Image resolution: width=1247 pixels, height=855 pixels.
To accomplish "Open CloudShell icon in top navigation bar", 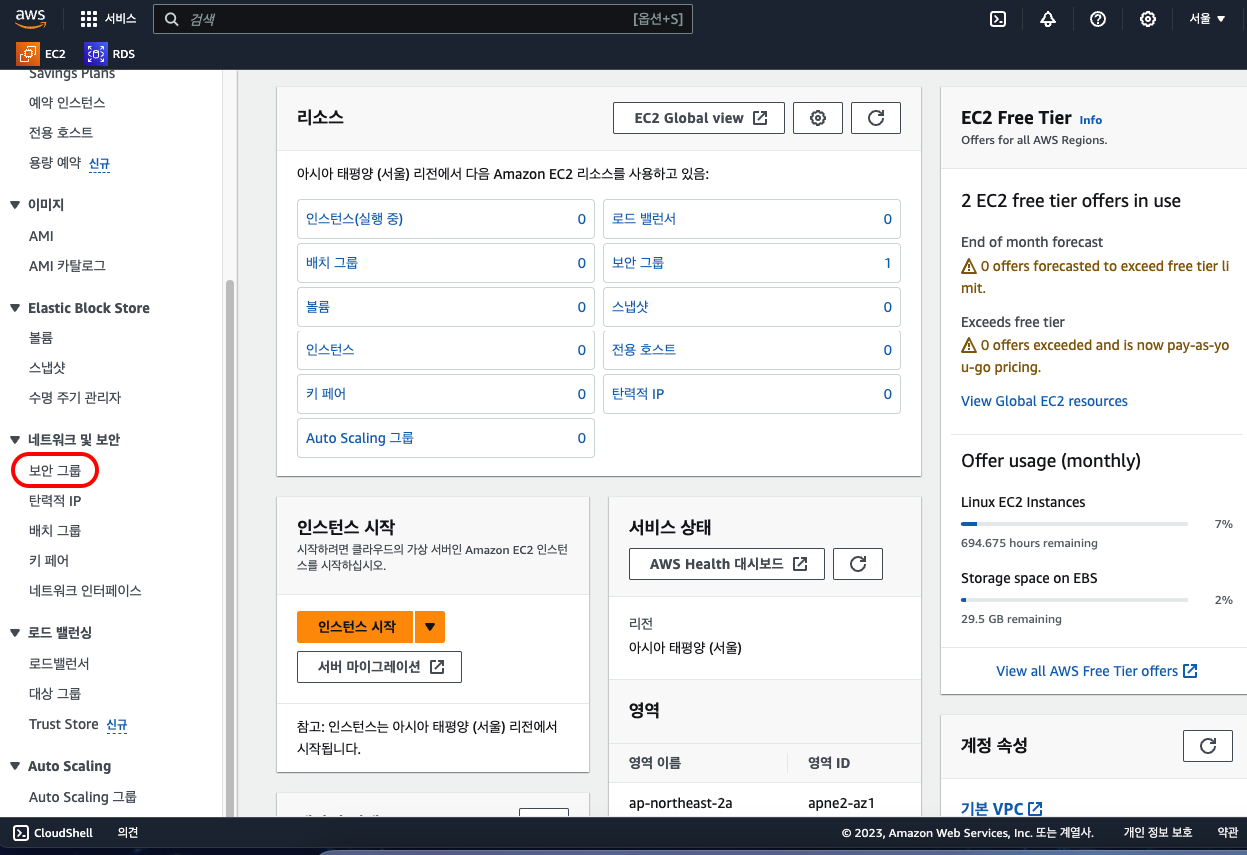I will 997,19.
